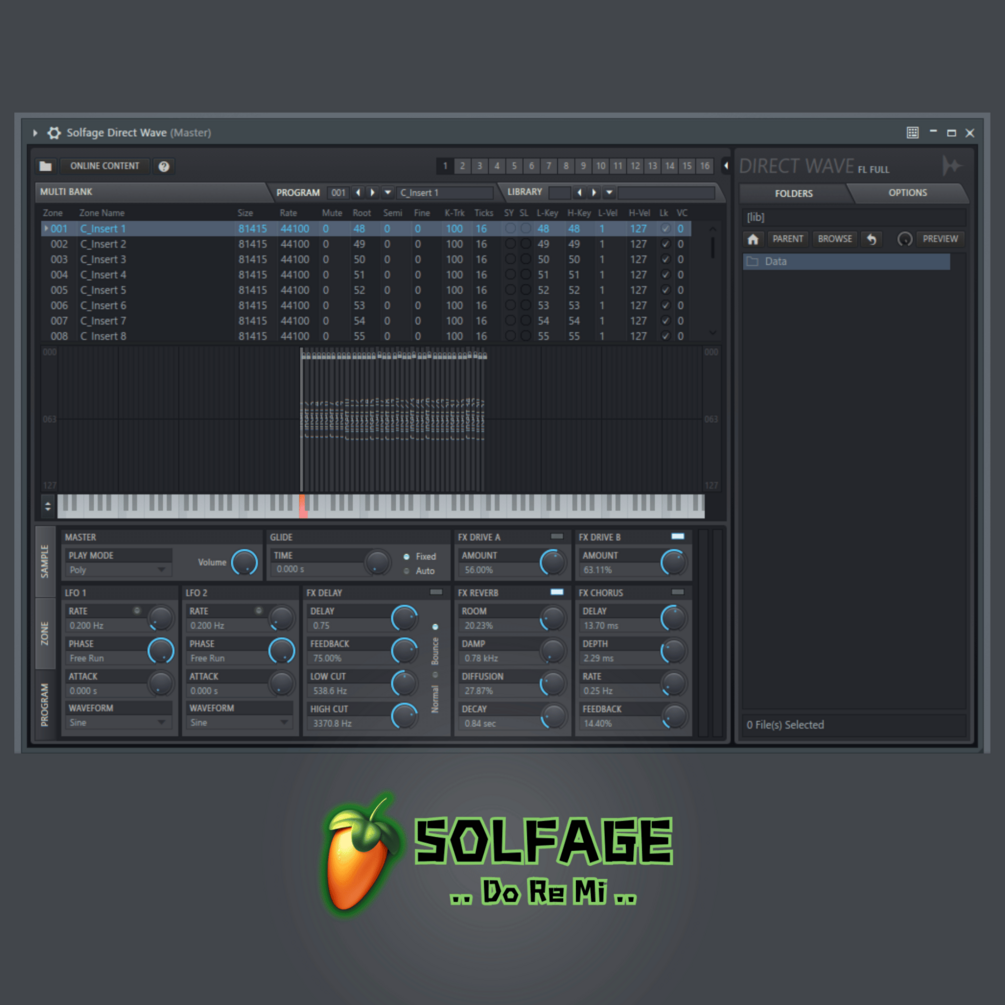Toggle Lk checkbox for C_Insert 6

(665, 306)
